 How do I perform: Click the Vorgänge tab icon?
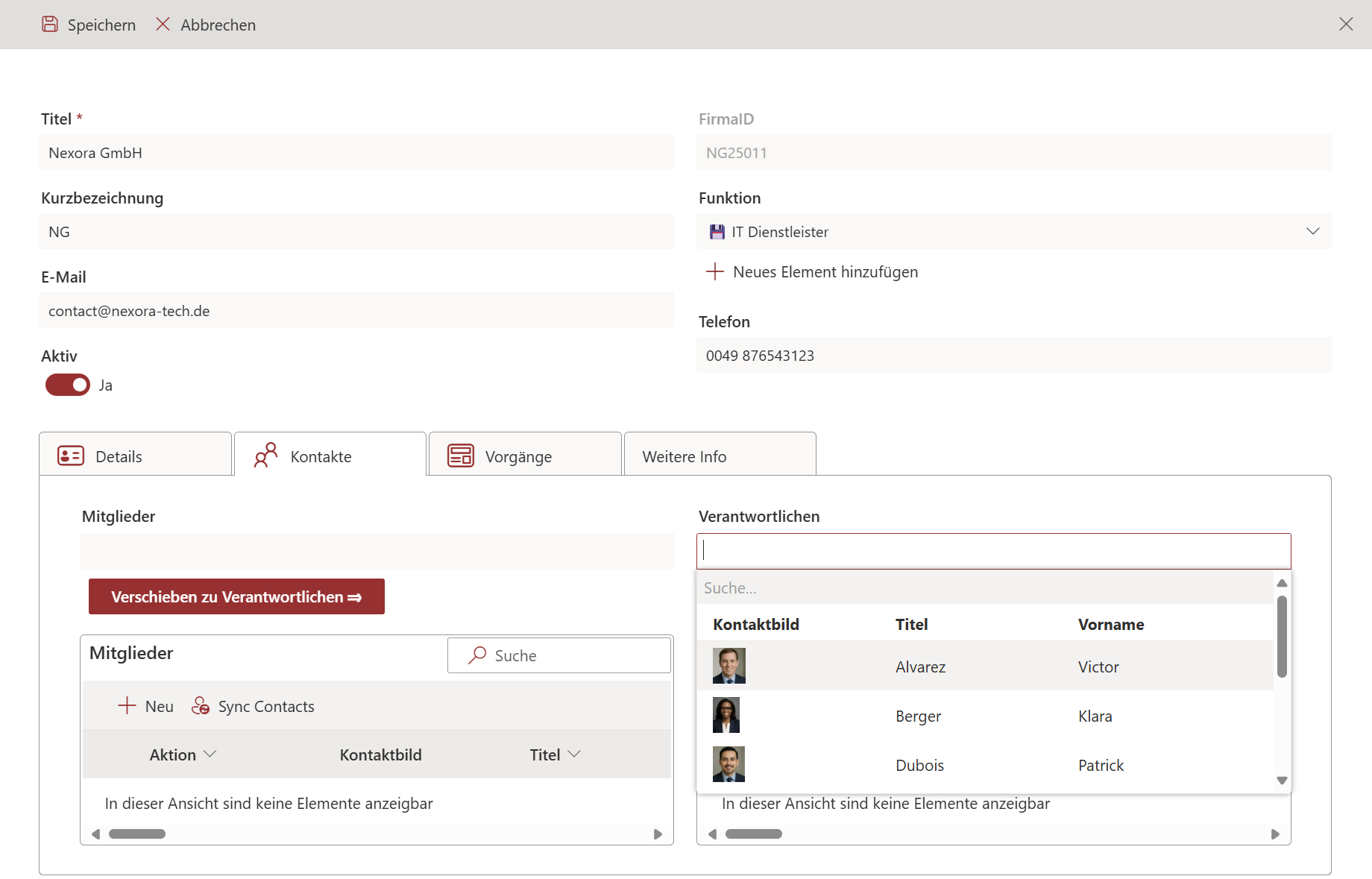(x=461, y=456)
